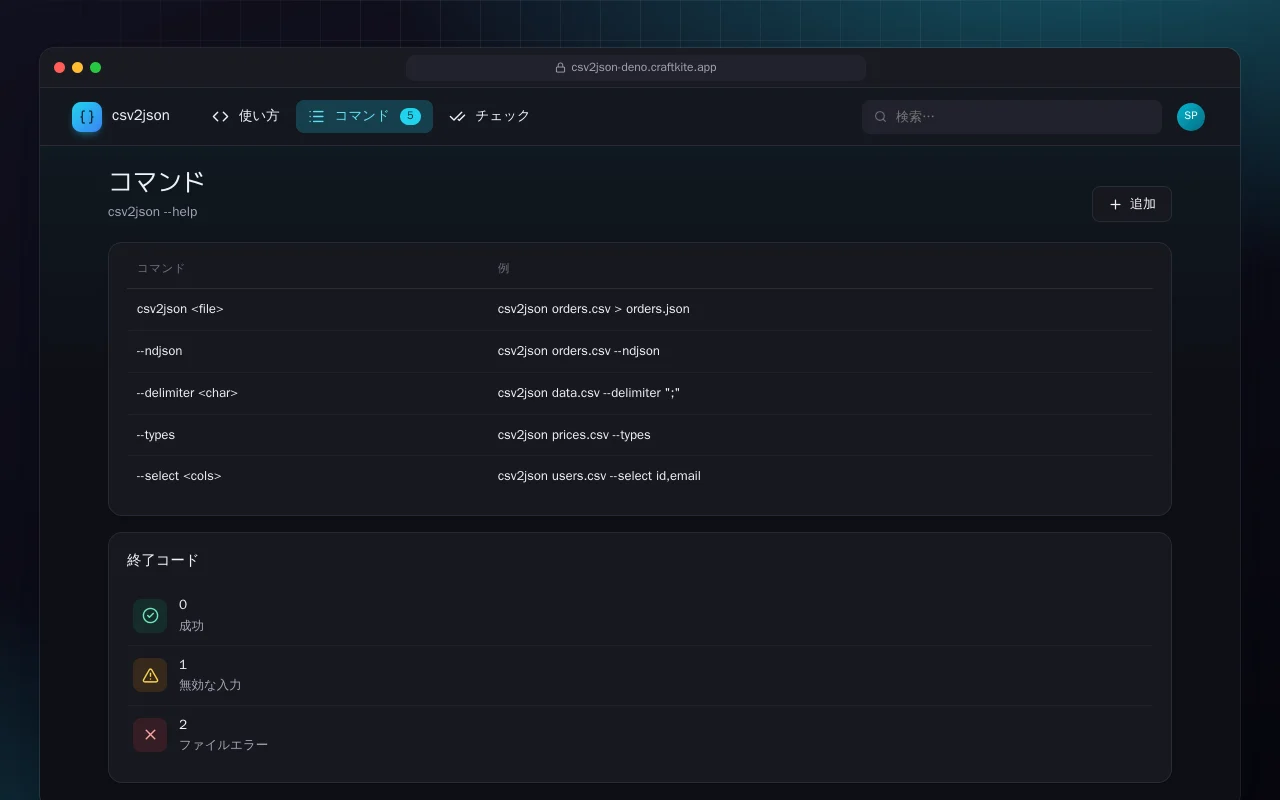Click the 無効な入力 exit code label
This screenshot has height=800, width=1280.
pyautogui.click(x=210, y=686)
